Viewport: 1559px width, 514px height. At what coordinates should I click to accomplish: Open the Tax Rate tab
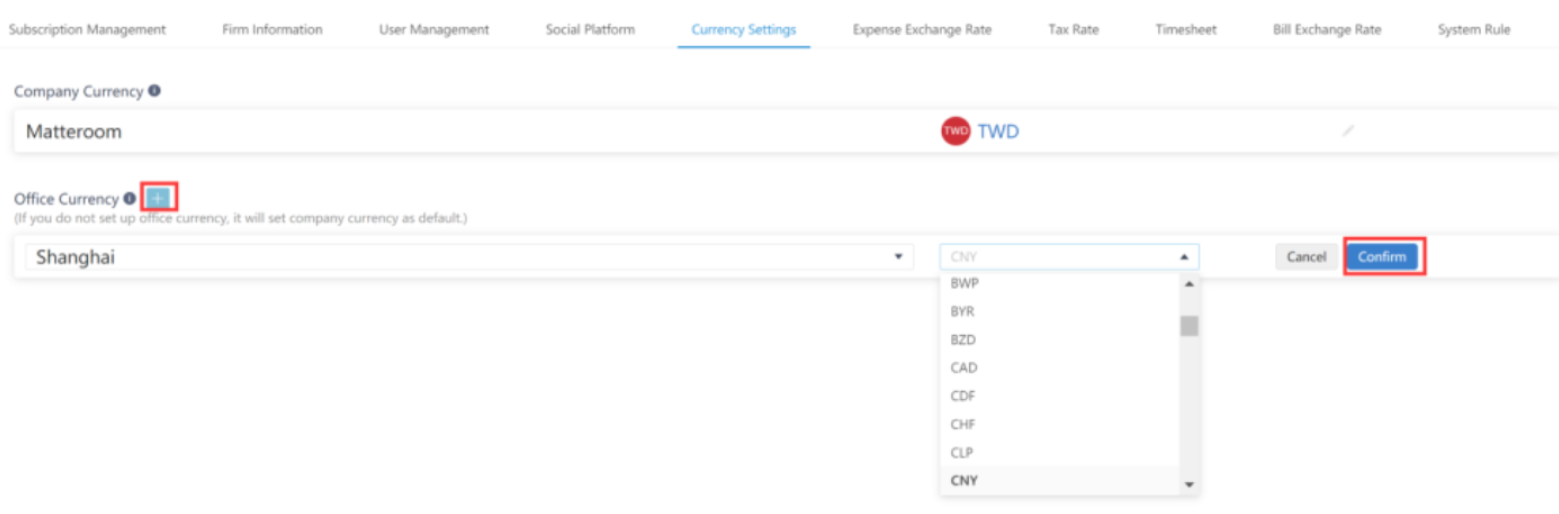click(x=1073, y=29)
